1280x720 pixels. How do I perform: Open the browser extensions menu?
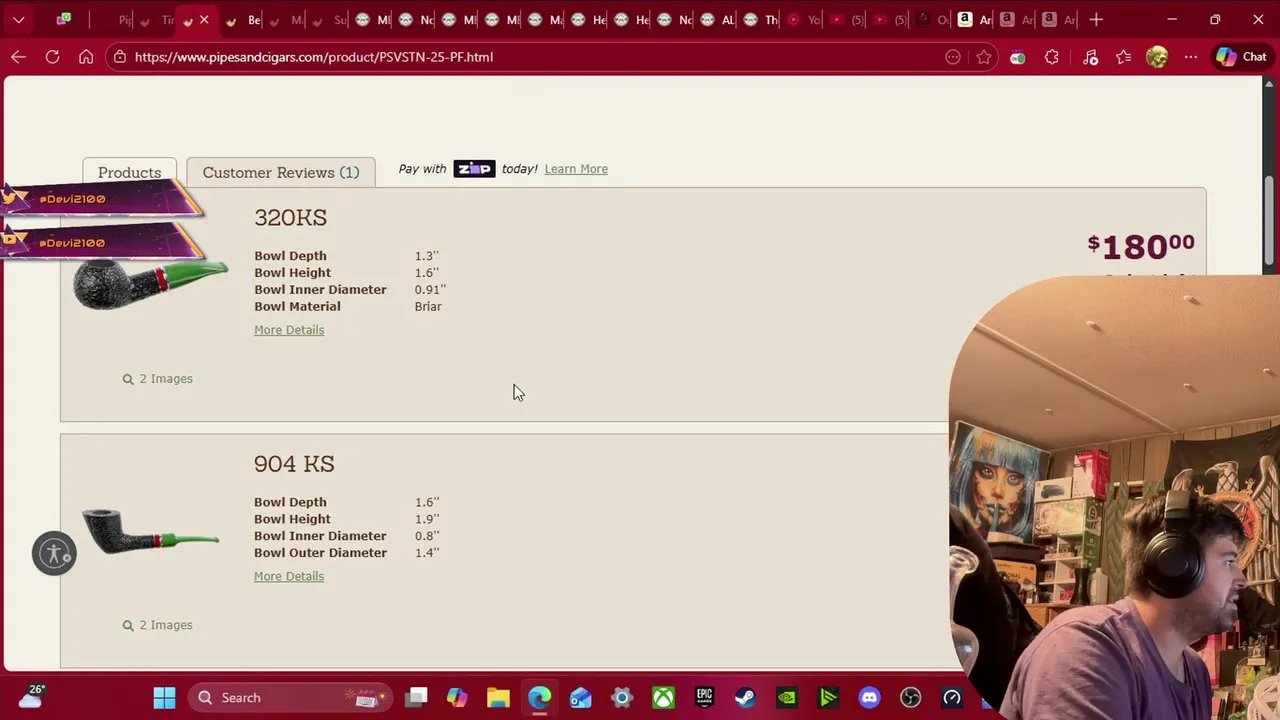(1051, 57)
